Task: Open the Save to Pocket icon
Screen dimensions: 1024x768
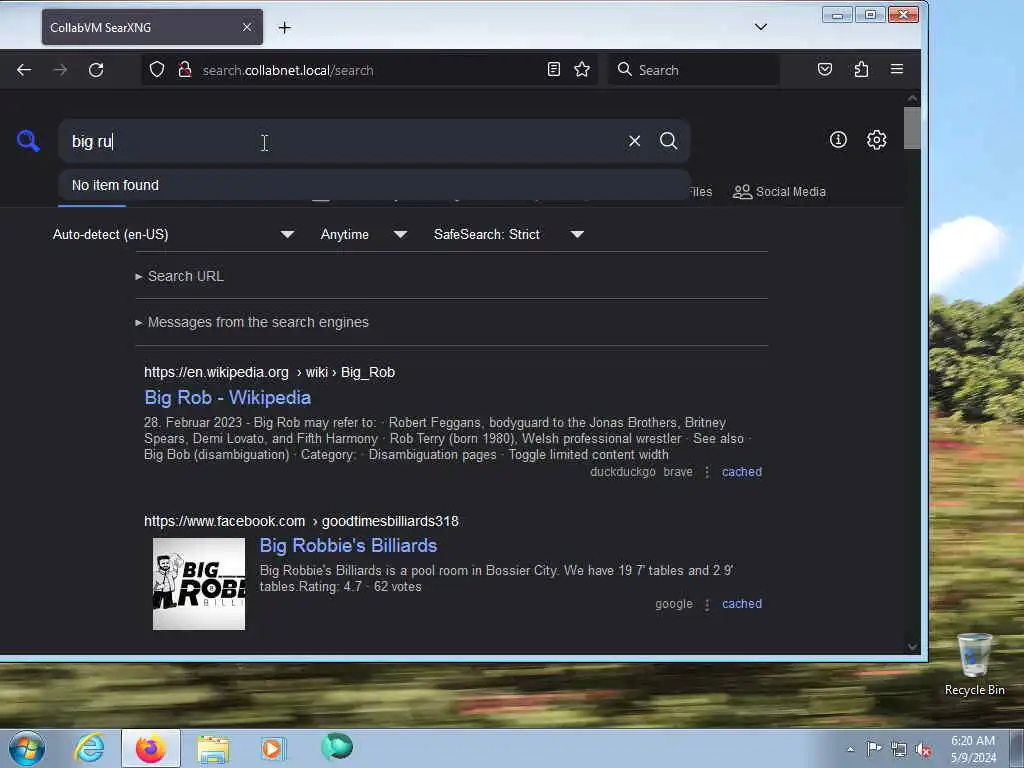Action: click(x=825, y=69)
